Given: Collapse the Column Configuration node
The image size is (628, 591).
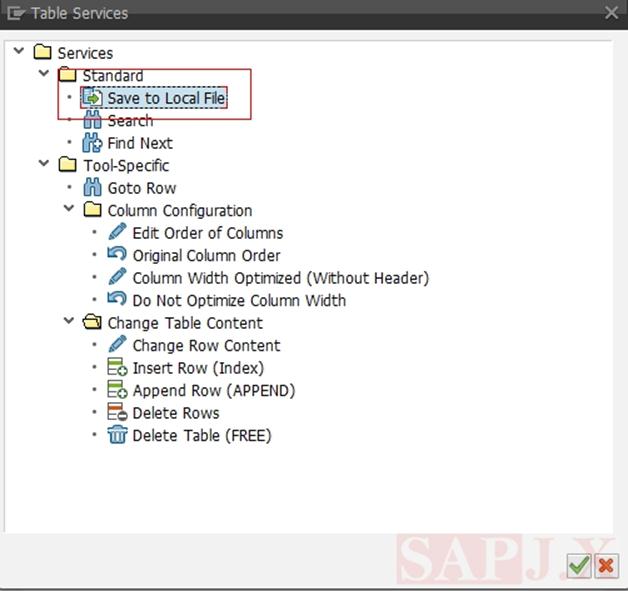Looking at the screenshot, I should click(x=69, y=209).
